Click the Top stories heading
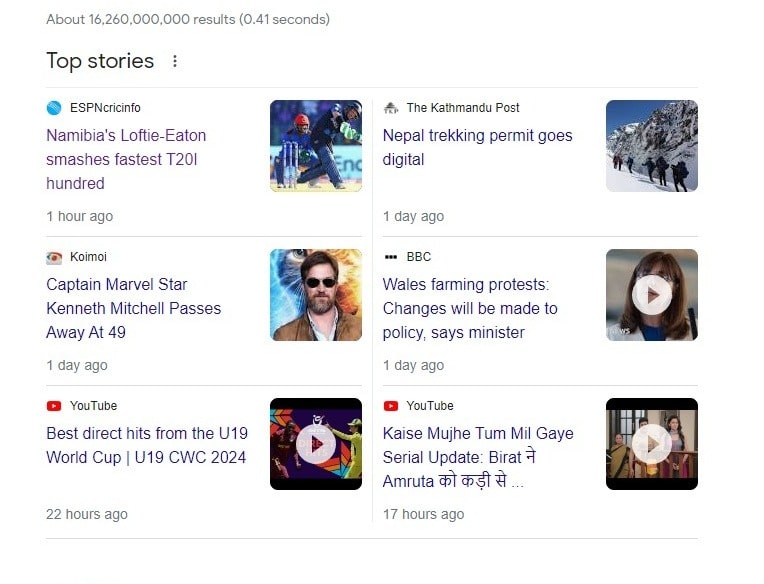 [100, 61]
